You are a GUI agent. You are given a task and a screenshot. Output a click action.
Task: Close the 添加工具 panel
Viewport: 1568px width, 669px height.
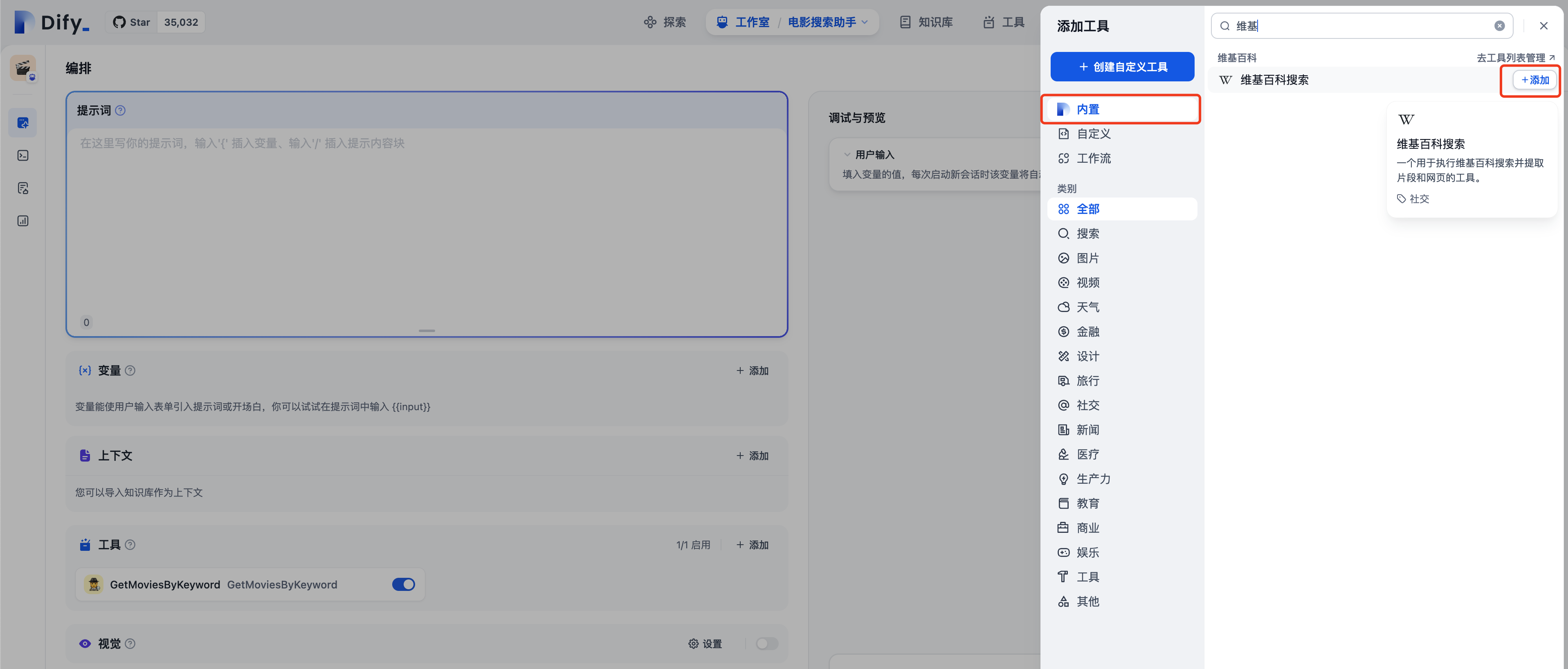tap(1543, 26)
